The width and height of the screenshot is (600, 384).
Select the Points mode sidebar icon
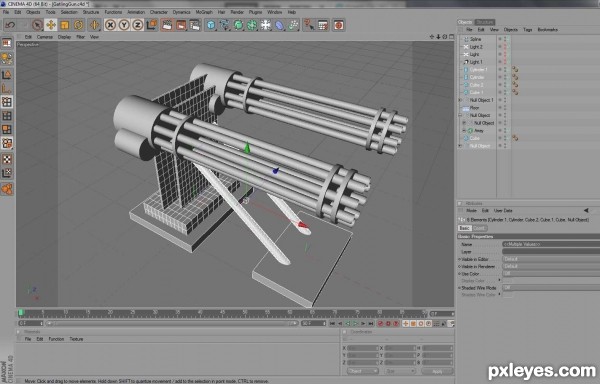pos(7,102)
